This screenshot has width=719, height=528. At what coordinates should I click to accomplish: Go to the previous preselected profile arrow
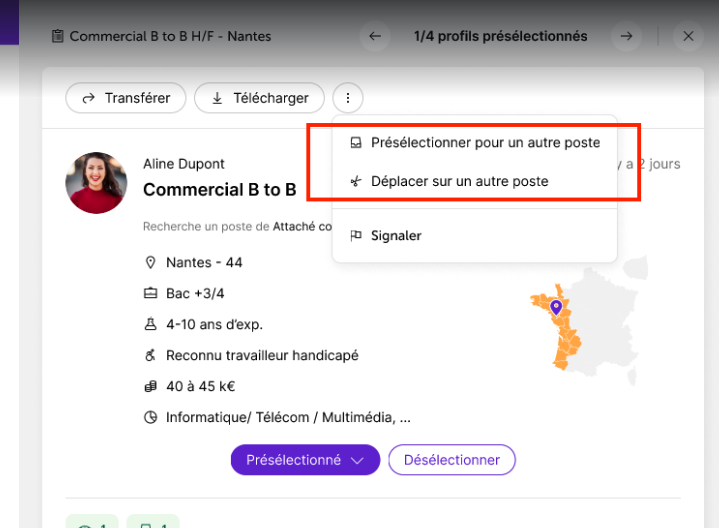(375, 36)
